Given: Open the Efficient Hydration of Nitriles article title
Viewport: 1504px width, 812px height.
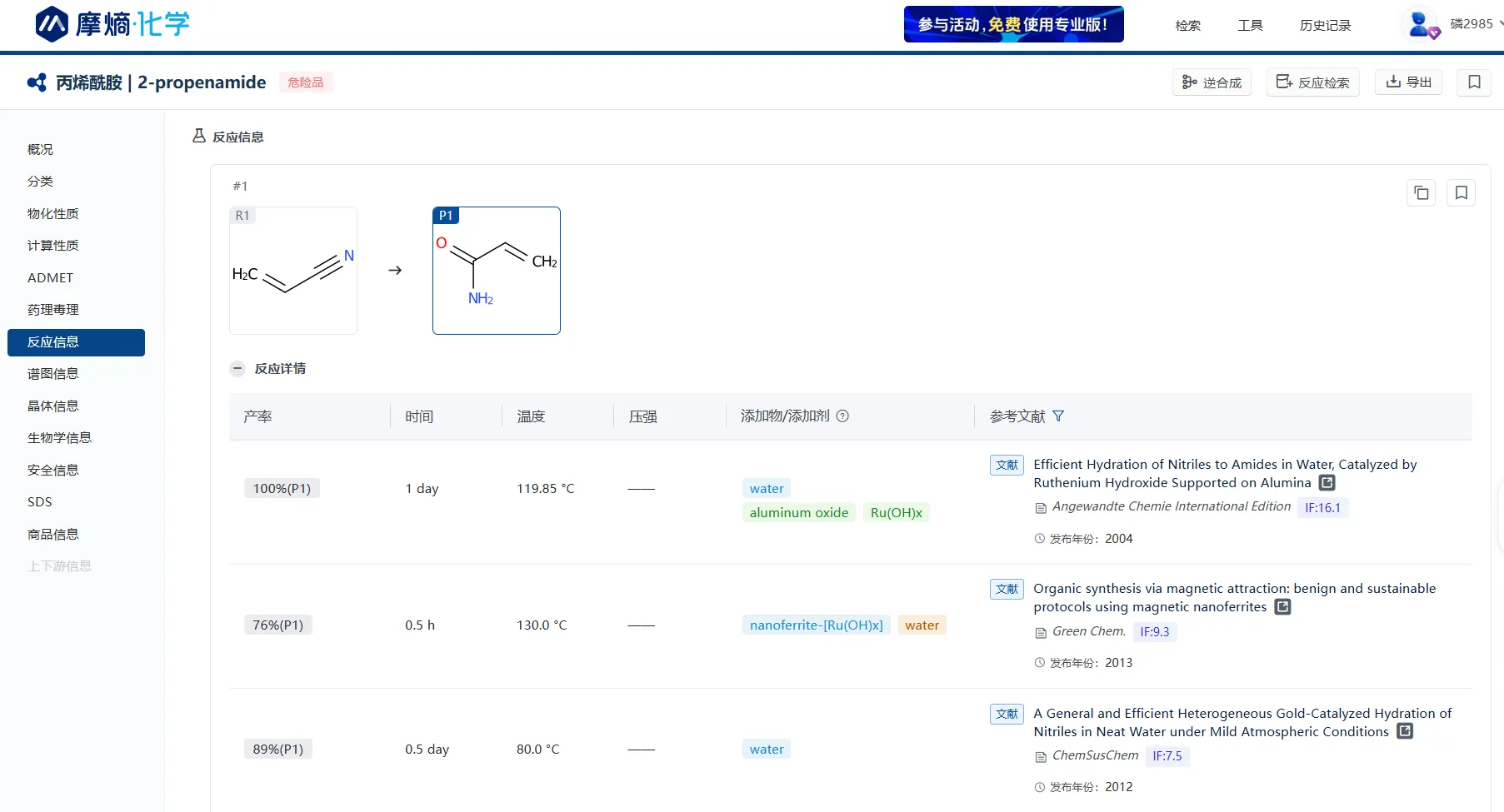Looking at the screenshot, I should point(1225,473).
